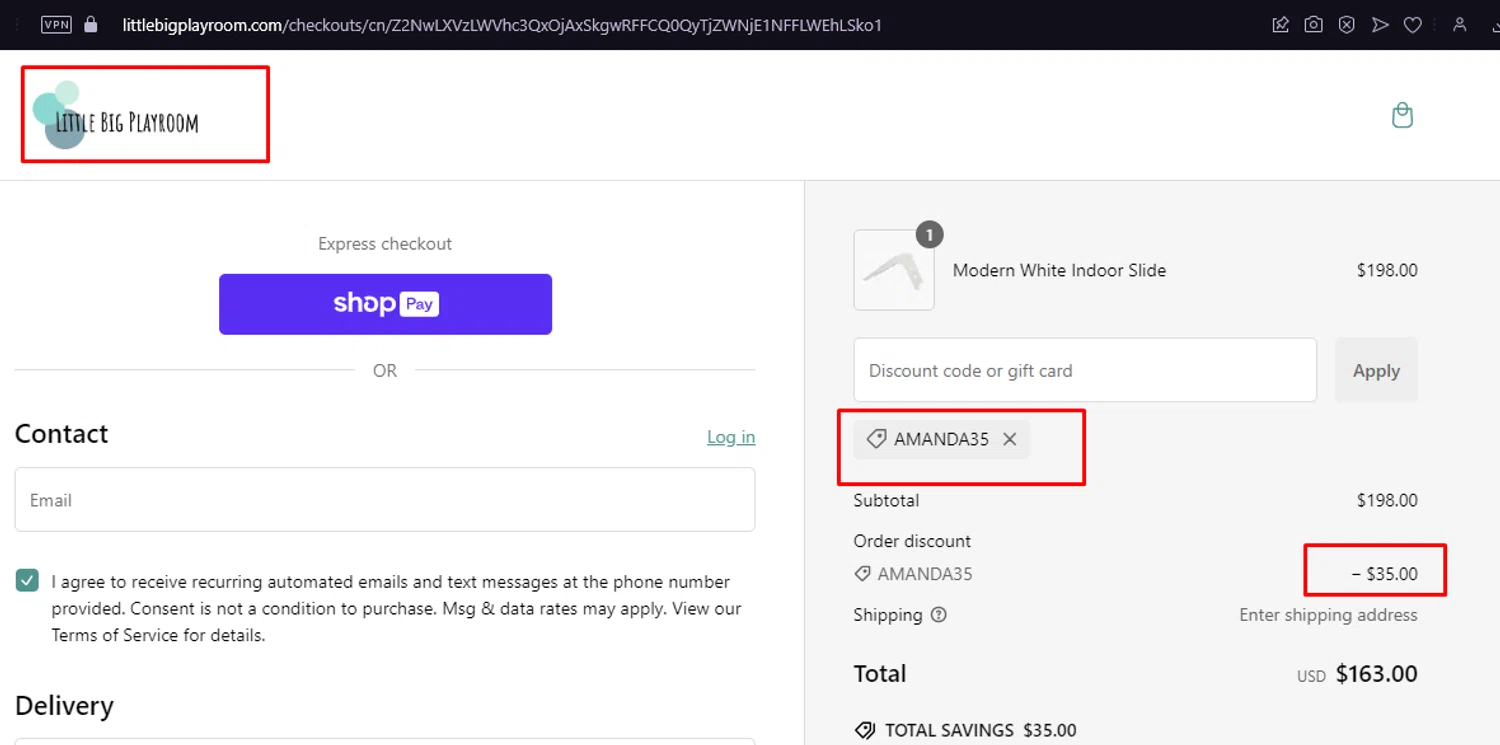Open the Log in link
1500x745 pixels.
(731, 437)
